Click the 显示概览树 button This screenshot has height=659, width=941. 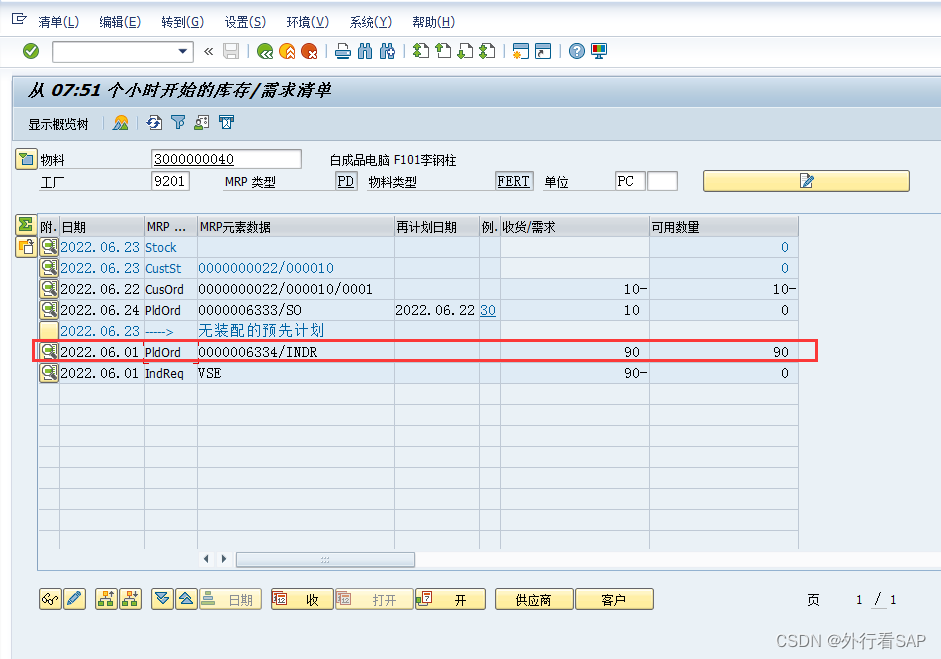pyautogui.click(x=58, y=124)
